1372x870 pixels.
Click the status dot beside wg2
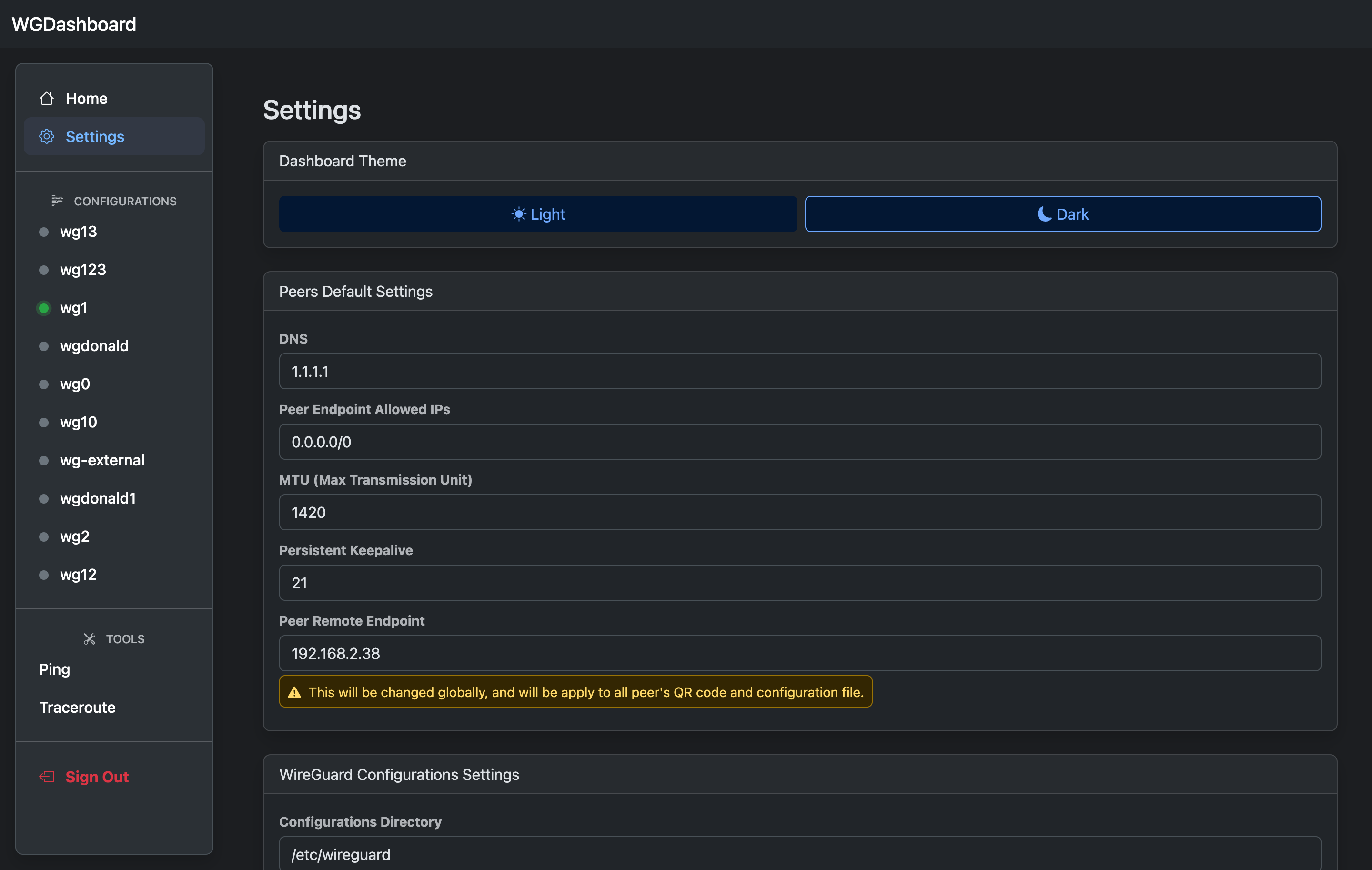pos(44,536)
